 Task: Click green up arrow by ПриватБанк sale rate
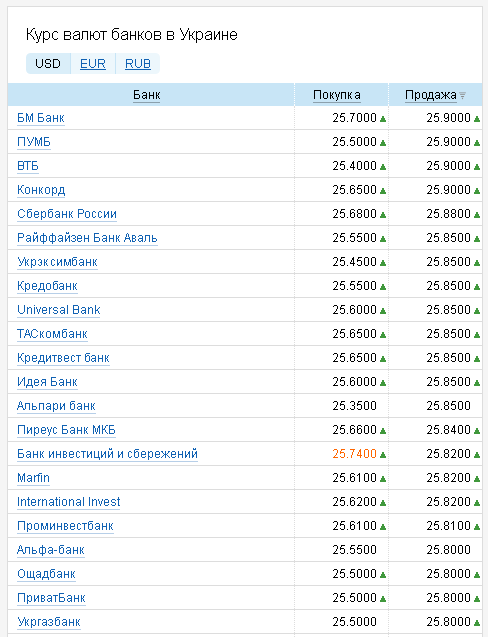tap(477, 598)
